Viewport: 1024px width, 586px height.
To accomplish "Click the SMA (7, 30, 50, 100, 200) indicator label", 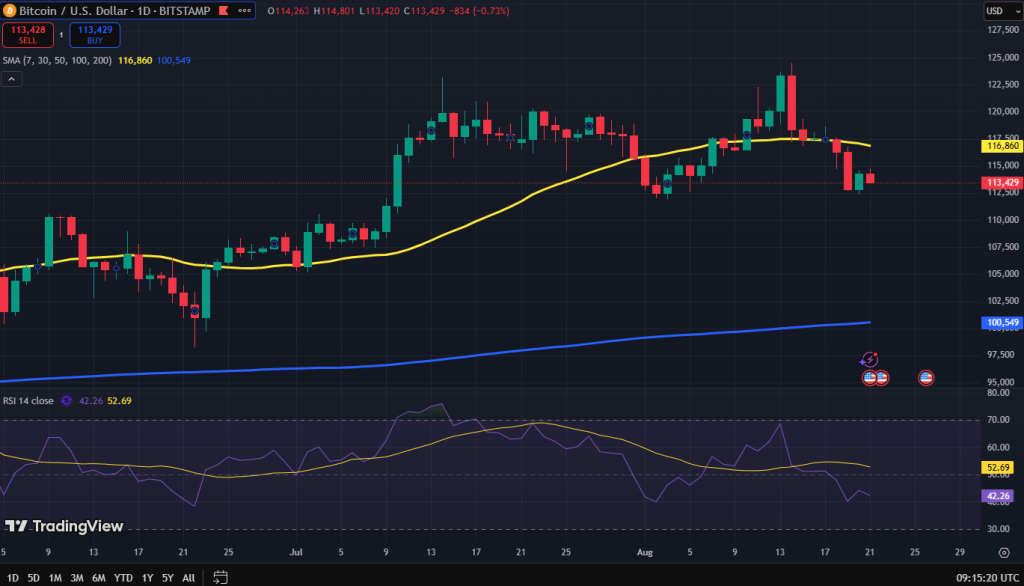I will tap(57, 60).
